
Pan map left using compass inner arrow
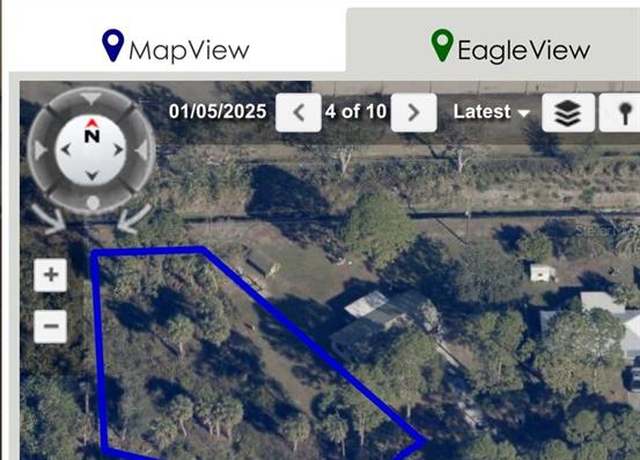(x=66, y=150)
